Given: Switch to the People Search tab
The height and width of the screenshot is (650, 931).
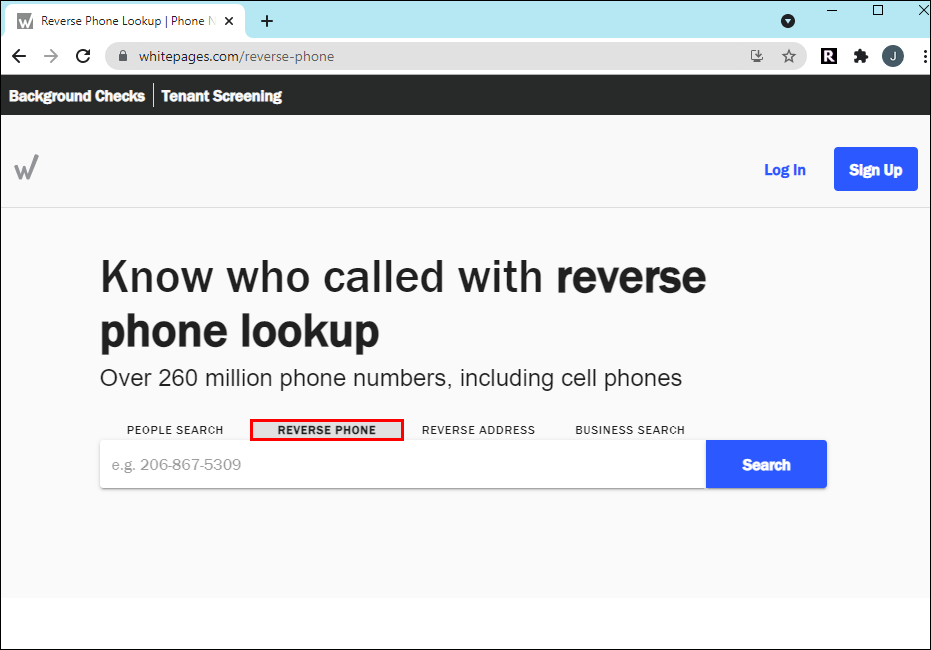Looking at the screenshot, I should tap(175, 430).
